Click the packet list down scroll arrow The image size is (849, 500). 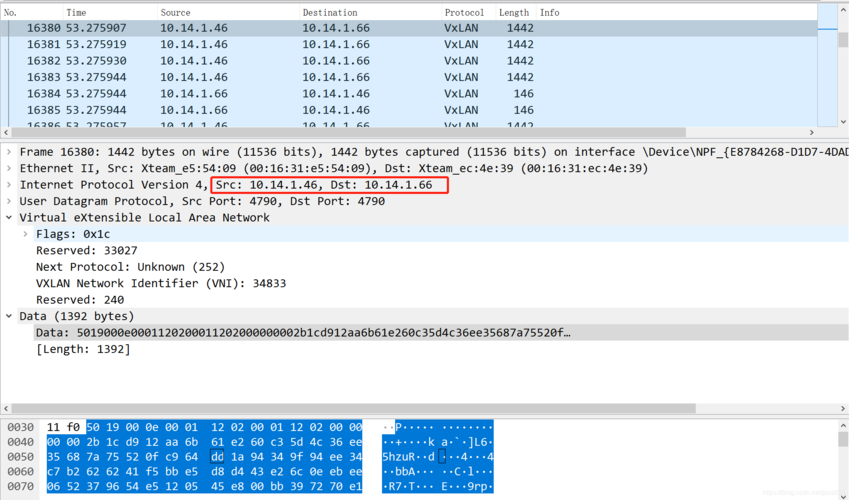click(843, 122)
